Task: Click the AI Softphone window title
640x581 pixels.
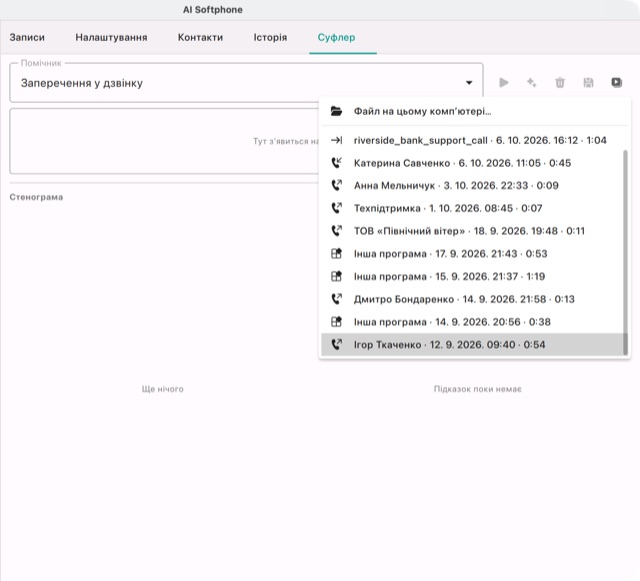Action: click(x=213, y=10)
